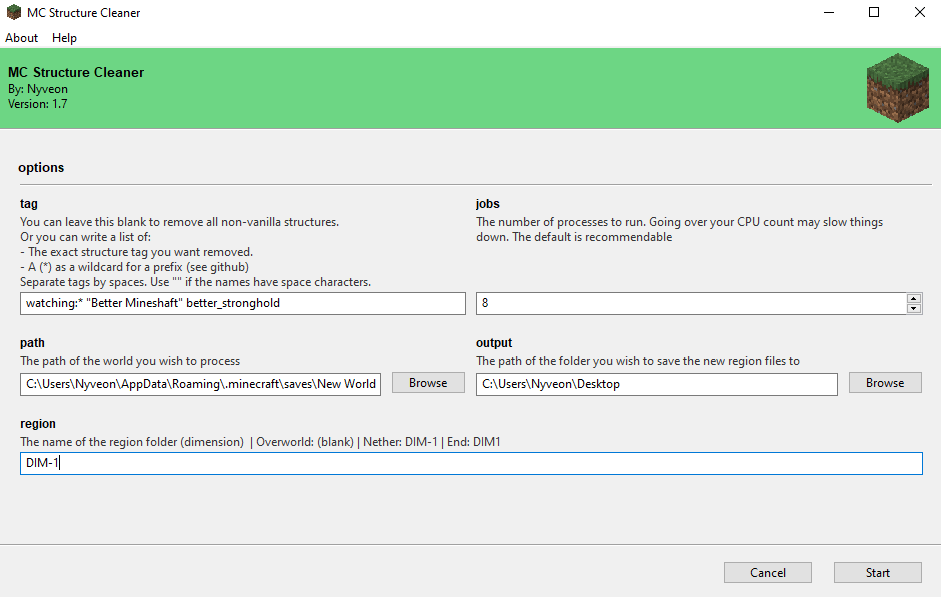The image size is (941, 597).
Task: Open the About menu
Action: pos(22,38)
